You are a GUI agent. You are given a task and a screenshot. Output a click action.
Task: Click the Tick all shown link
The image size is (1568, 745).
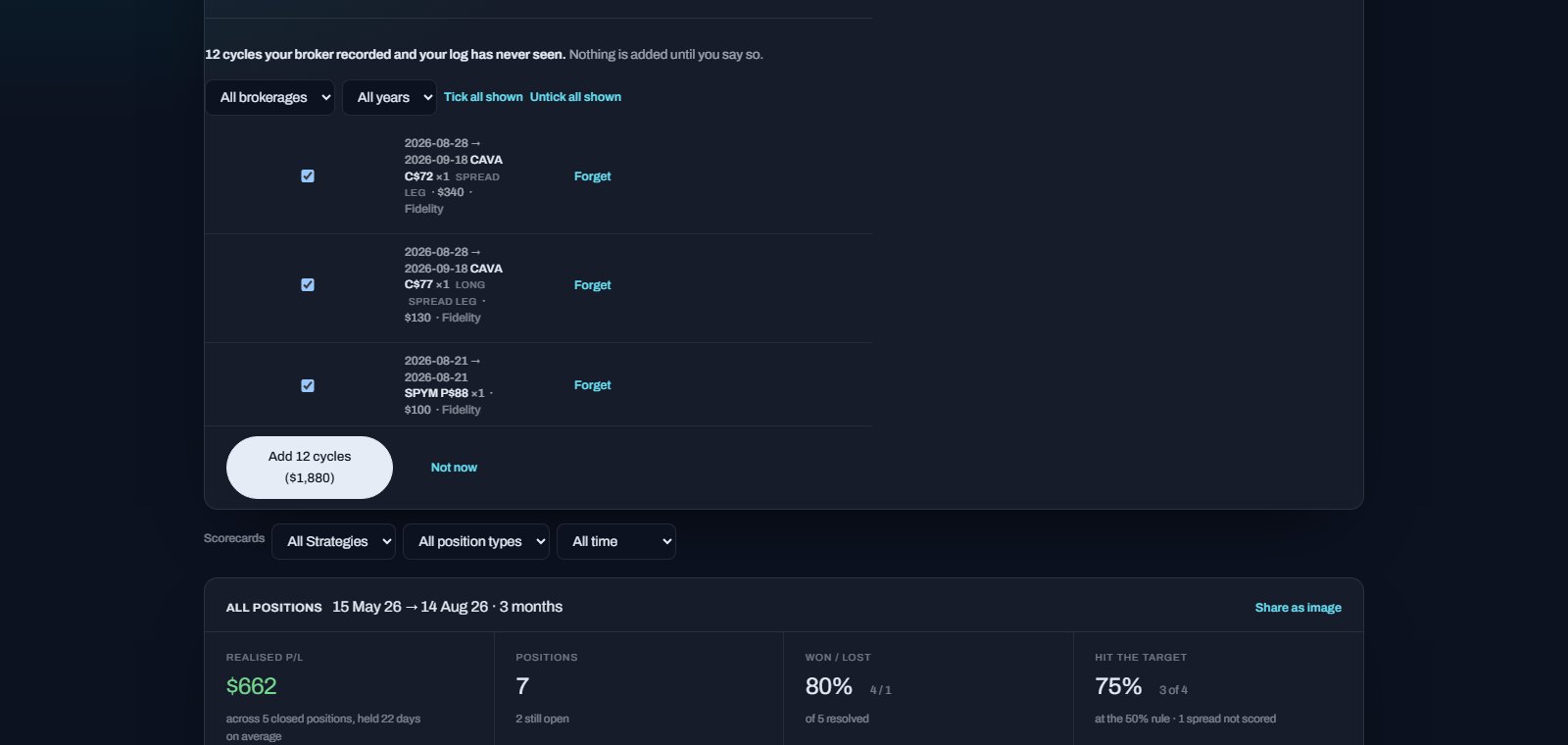(x=483, y=97)
